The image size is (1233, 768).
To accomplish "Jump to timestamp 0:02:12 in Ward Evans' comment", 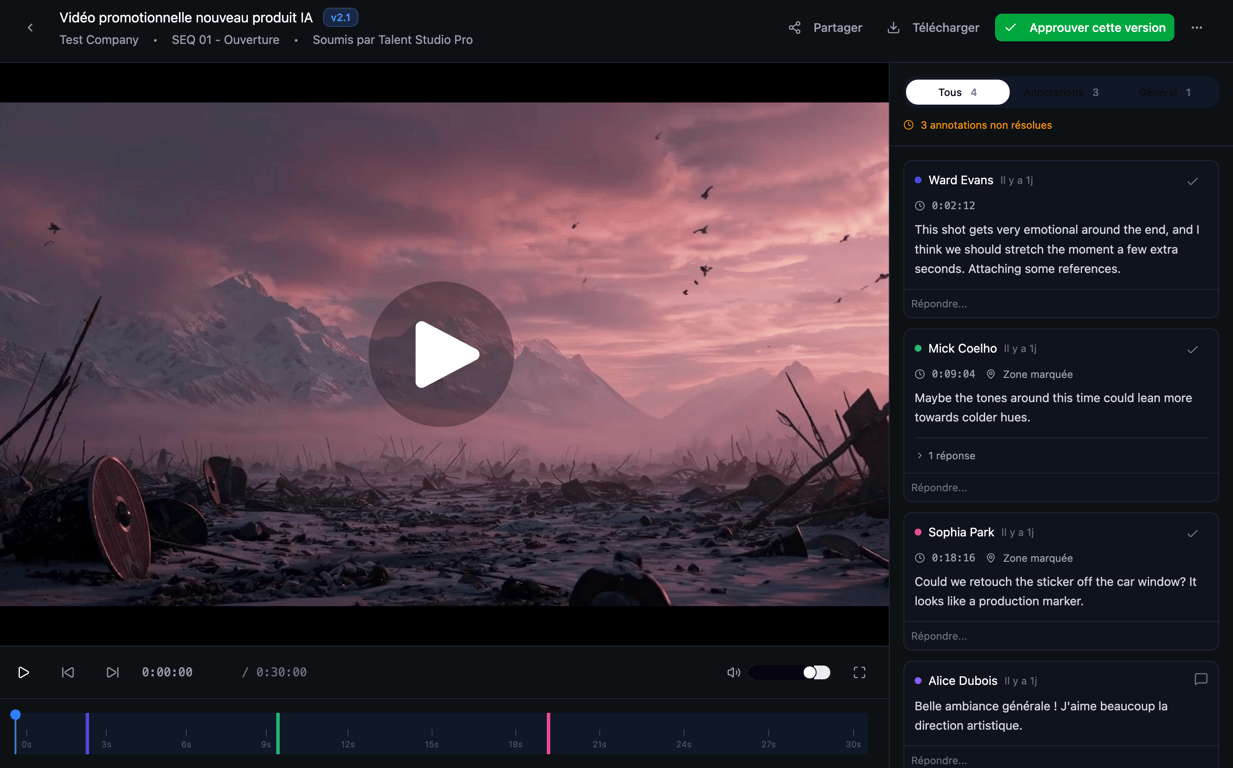I will click(945, 206).
